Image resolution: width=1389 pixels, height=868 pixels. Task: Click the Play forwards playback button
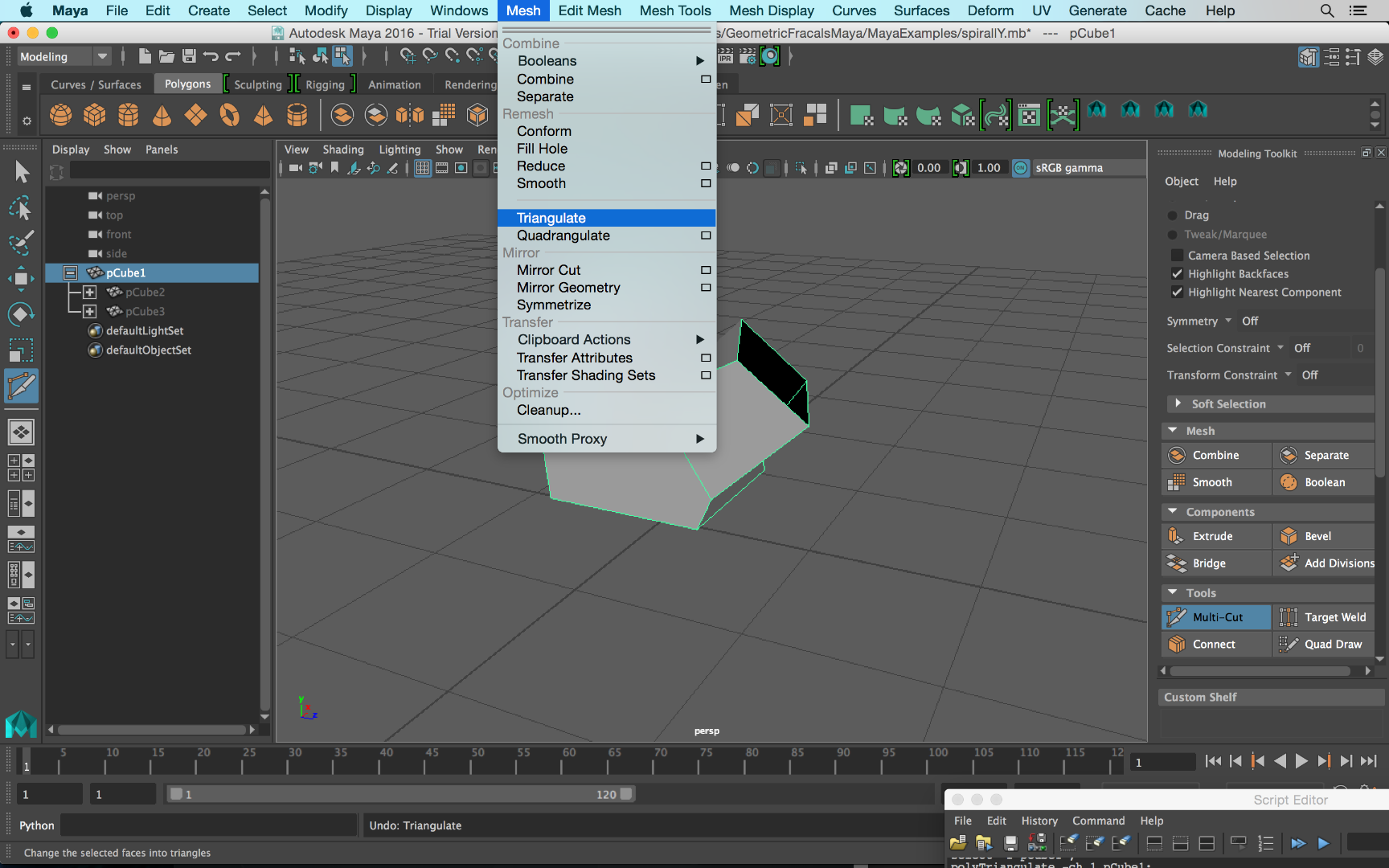[x=1301, y=761]
